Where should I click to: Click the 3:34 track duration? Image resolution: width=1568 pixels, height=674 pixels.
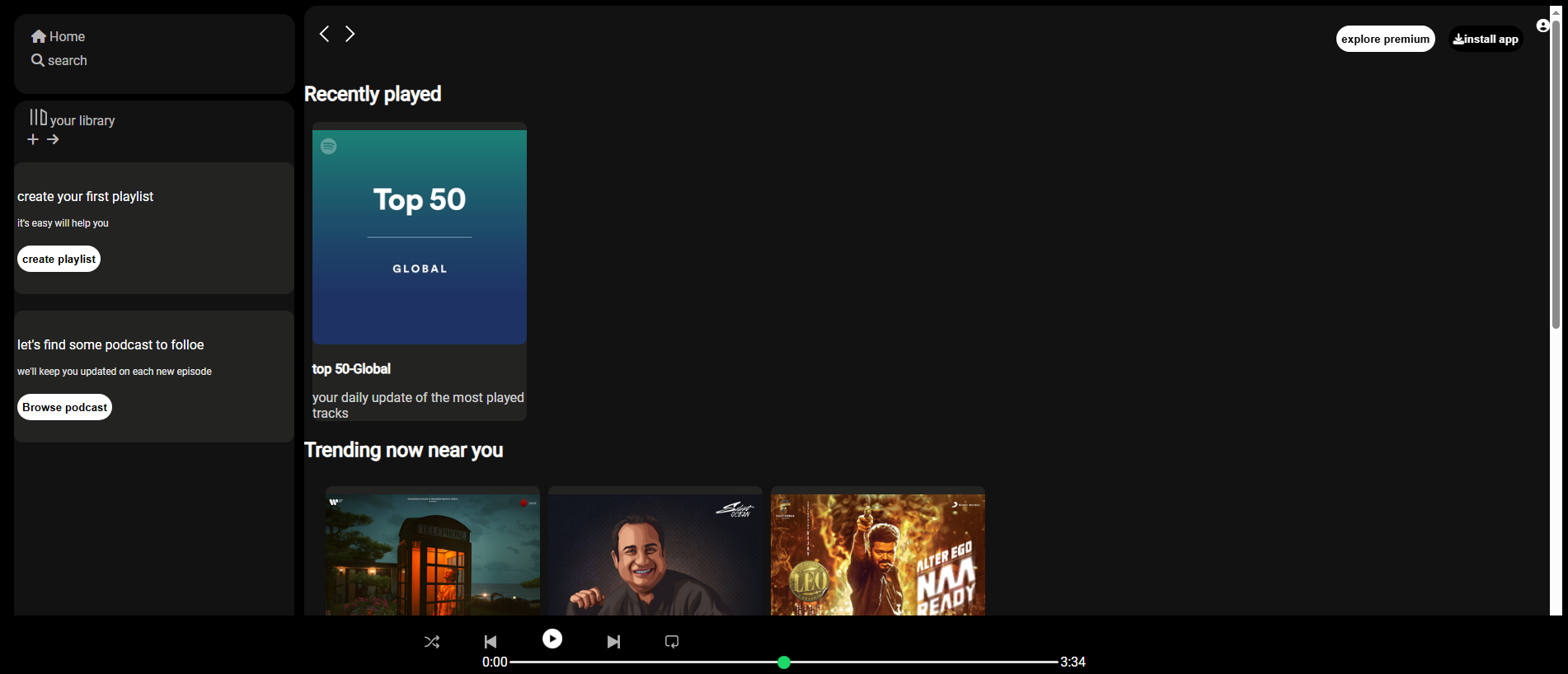1073,662
